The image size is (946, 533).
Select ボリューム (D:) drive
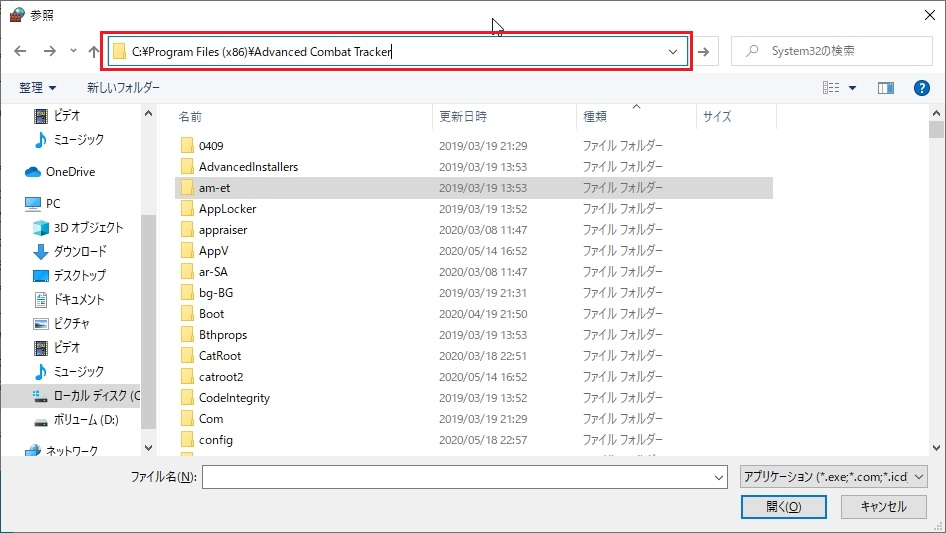pyautogui.click(x=76, y=420)
